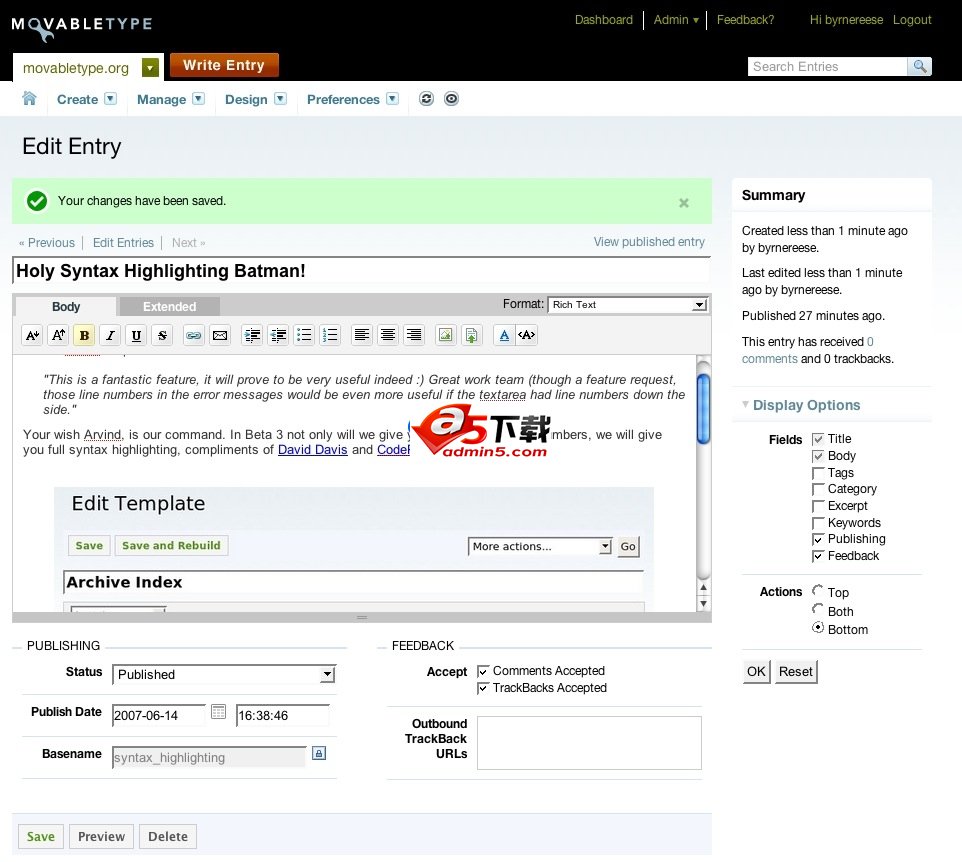The image size is (962, 862).
Task: Click the Preview button
Action: [101, 836]
